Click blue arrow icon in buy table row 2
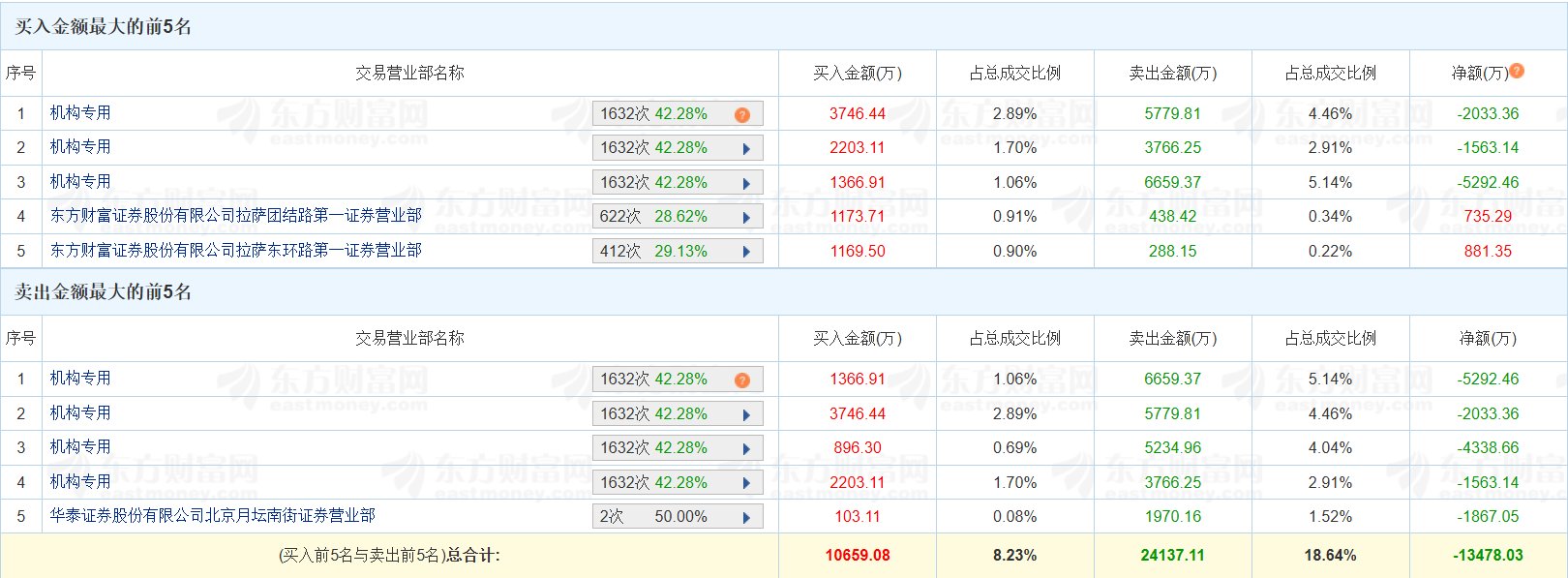 746,149
